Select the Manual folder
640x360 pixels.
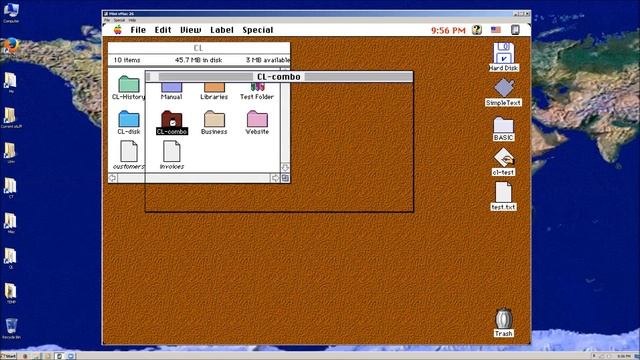[x=171, y=88]
